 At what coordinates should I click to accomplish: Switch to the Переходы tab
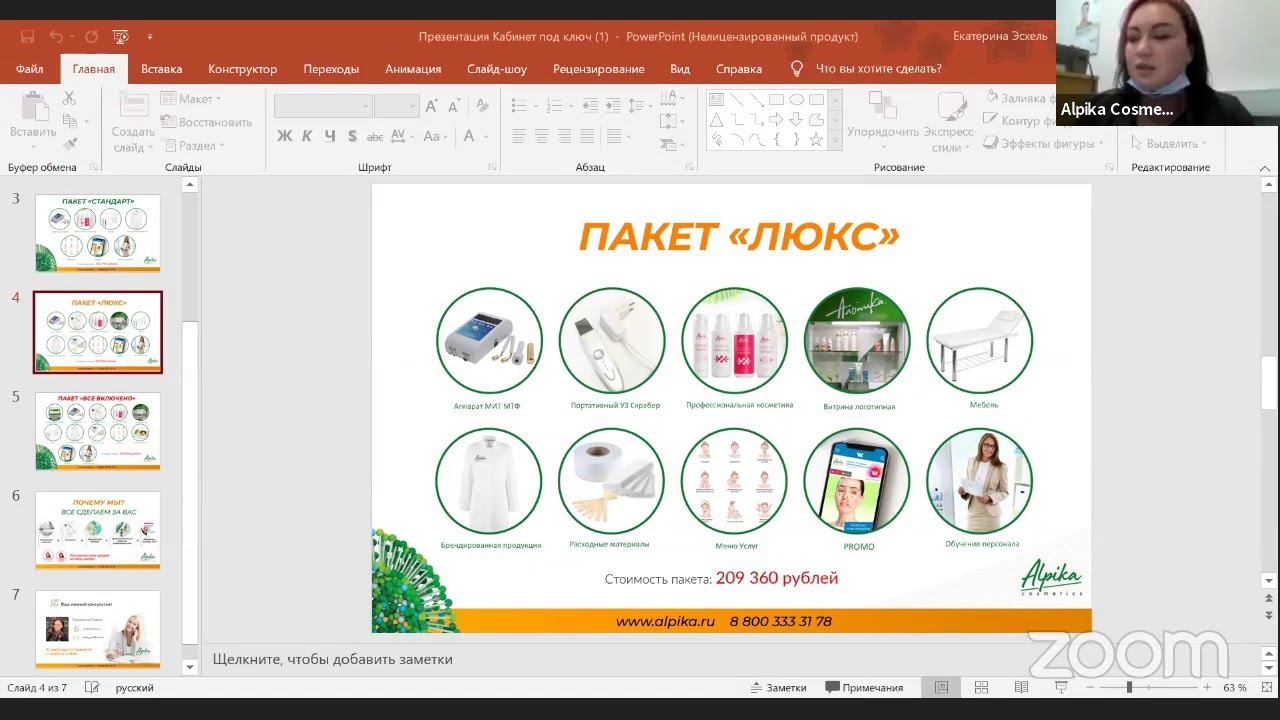pos(331,69)
